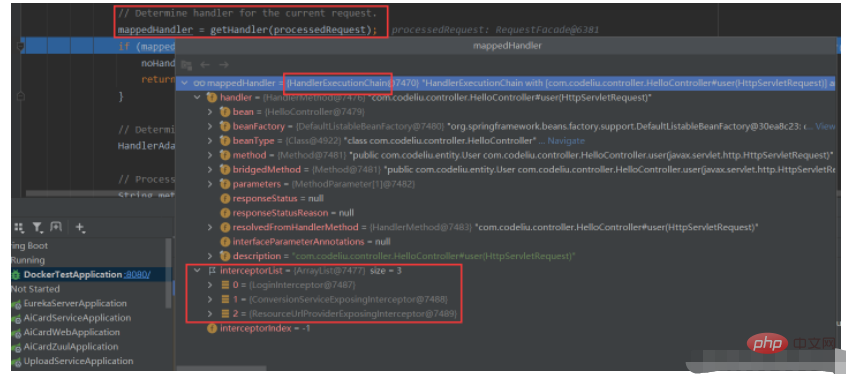The height and width of the screenshot is (376, 846).
Task: Click the field icon next to responseStatus
Action: pyautogui.click(x=225, y=199)
